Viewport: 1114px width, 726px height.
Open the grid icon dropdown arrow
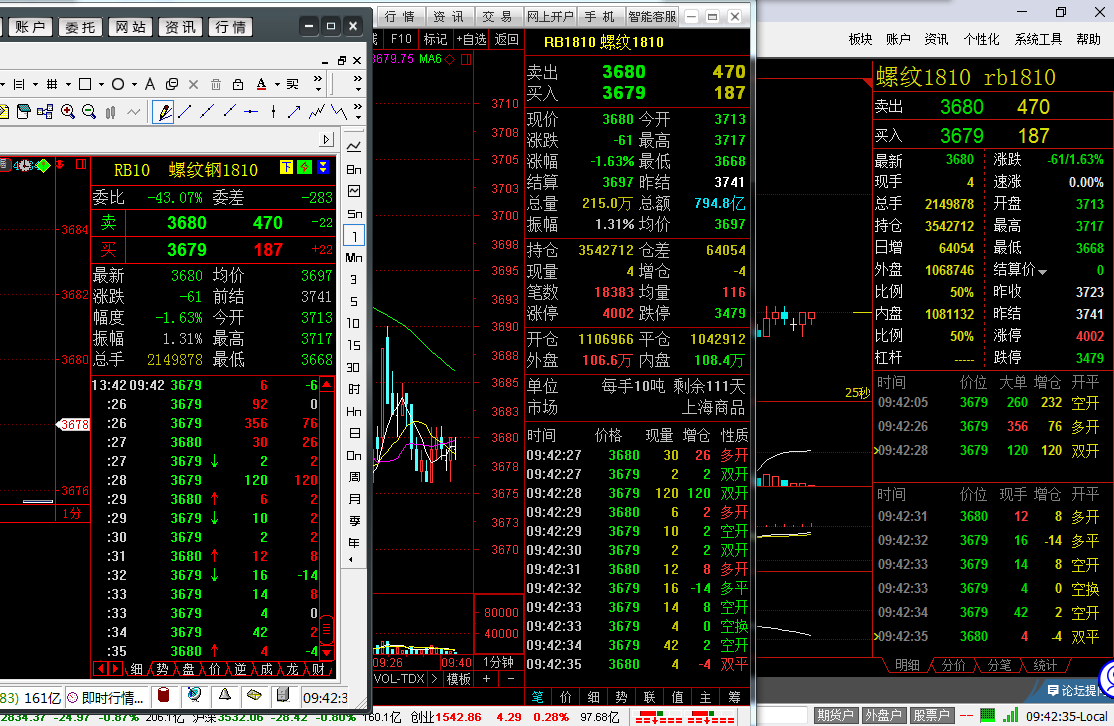tap(68, 85)
